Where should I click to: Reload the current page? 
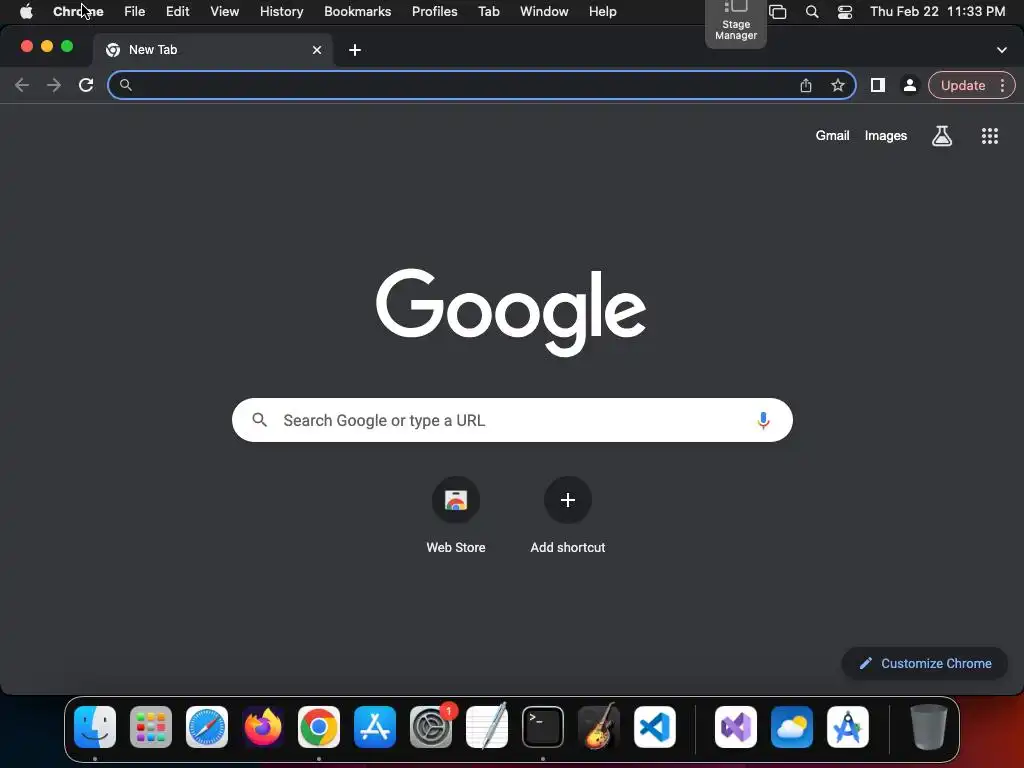[x=86, y=85]
